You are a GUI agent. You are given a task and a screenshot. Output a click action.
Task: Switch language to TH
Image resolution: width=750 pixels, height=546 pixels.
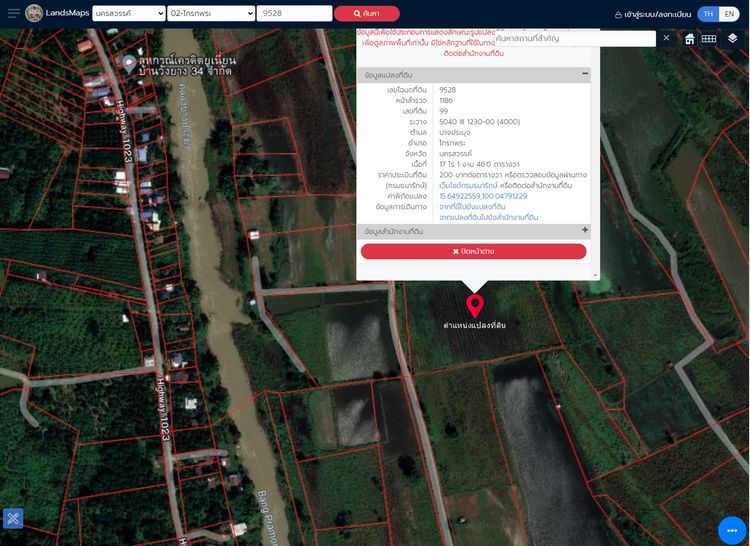(x=708, y=14)
